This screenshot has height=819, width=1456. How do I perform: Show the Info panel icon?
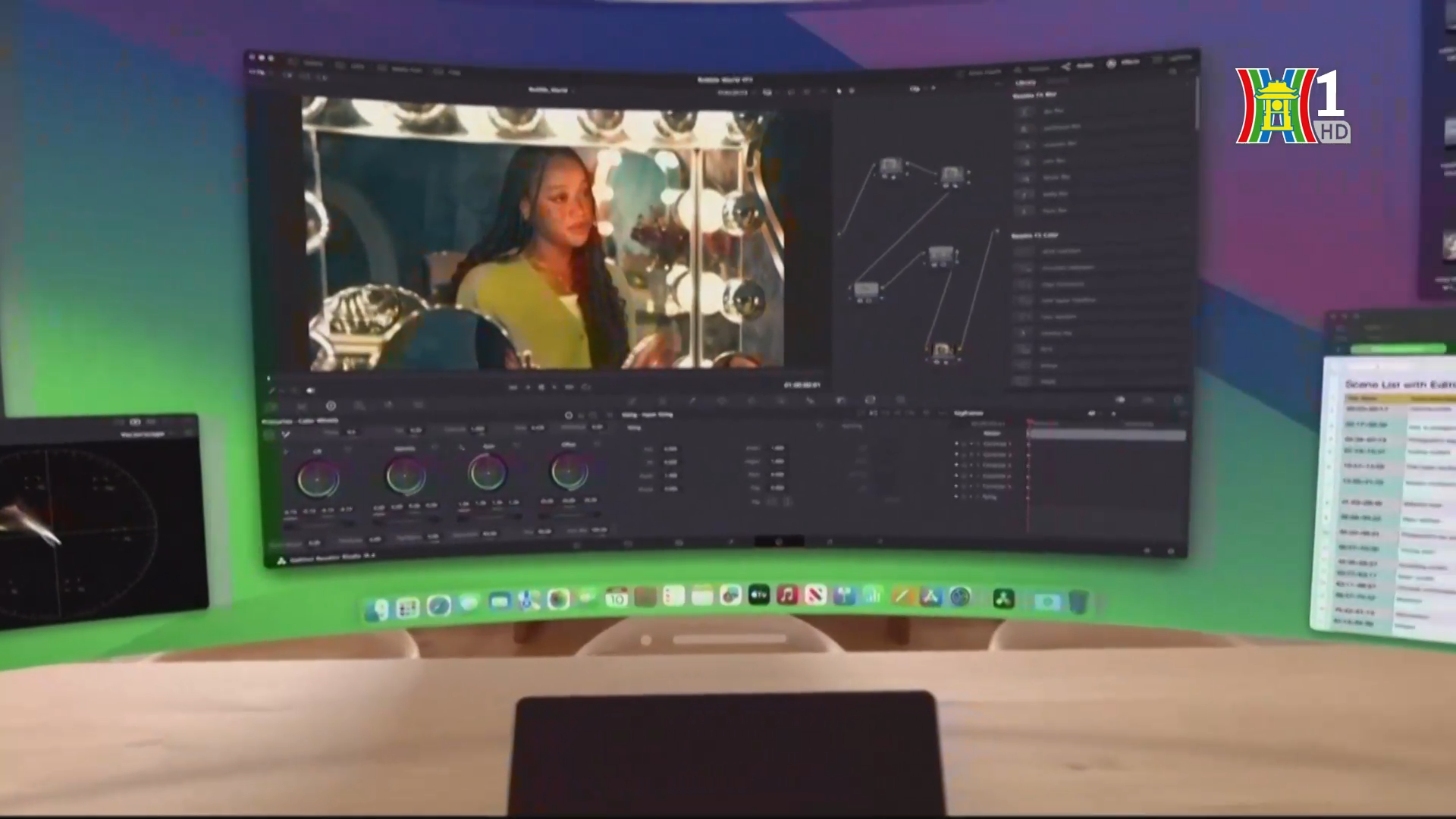point(1178,400)
